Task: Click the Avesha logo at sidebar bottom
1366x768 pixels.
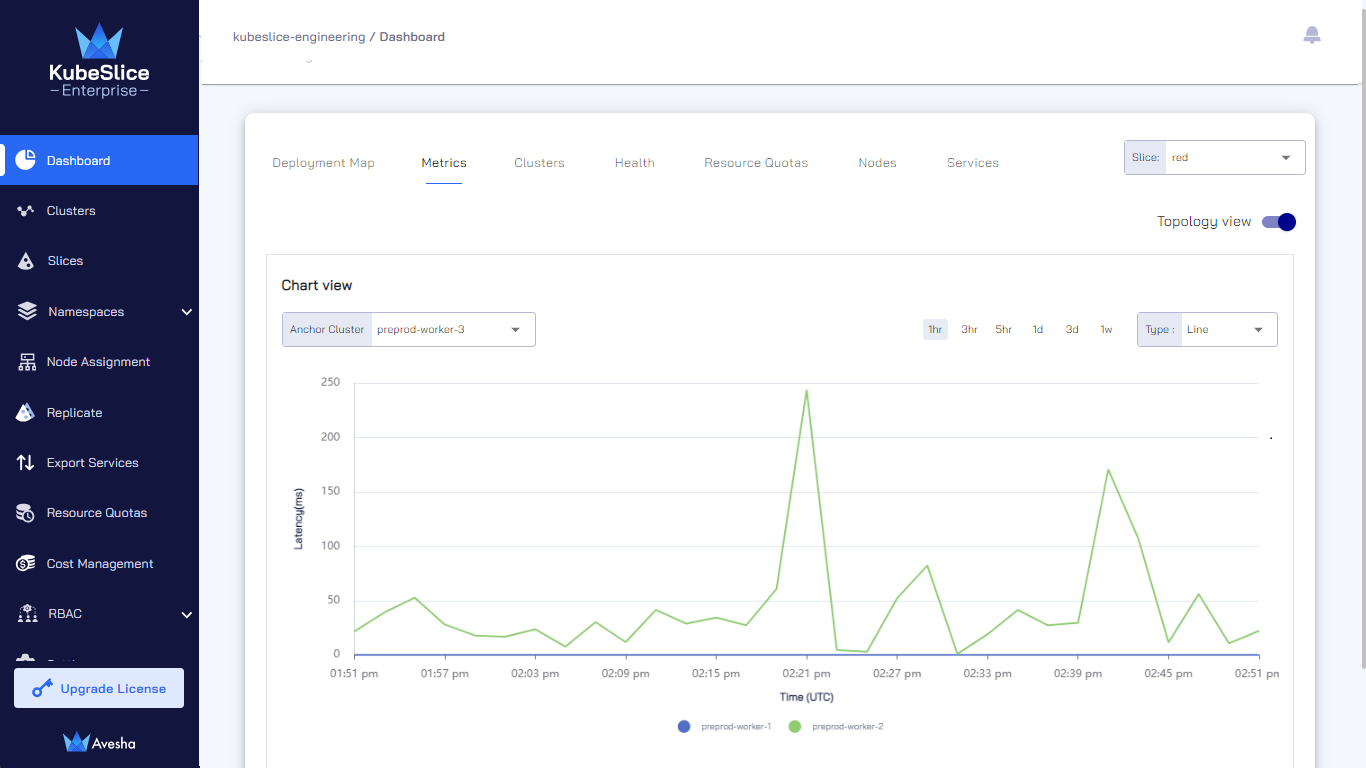Action: point(99,742)
